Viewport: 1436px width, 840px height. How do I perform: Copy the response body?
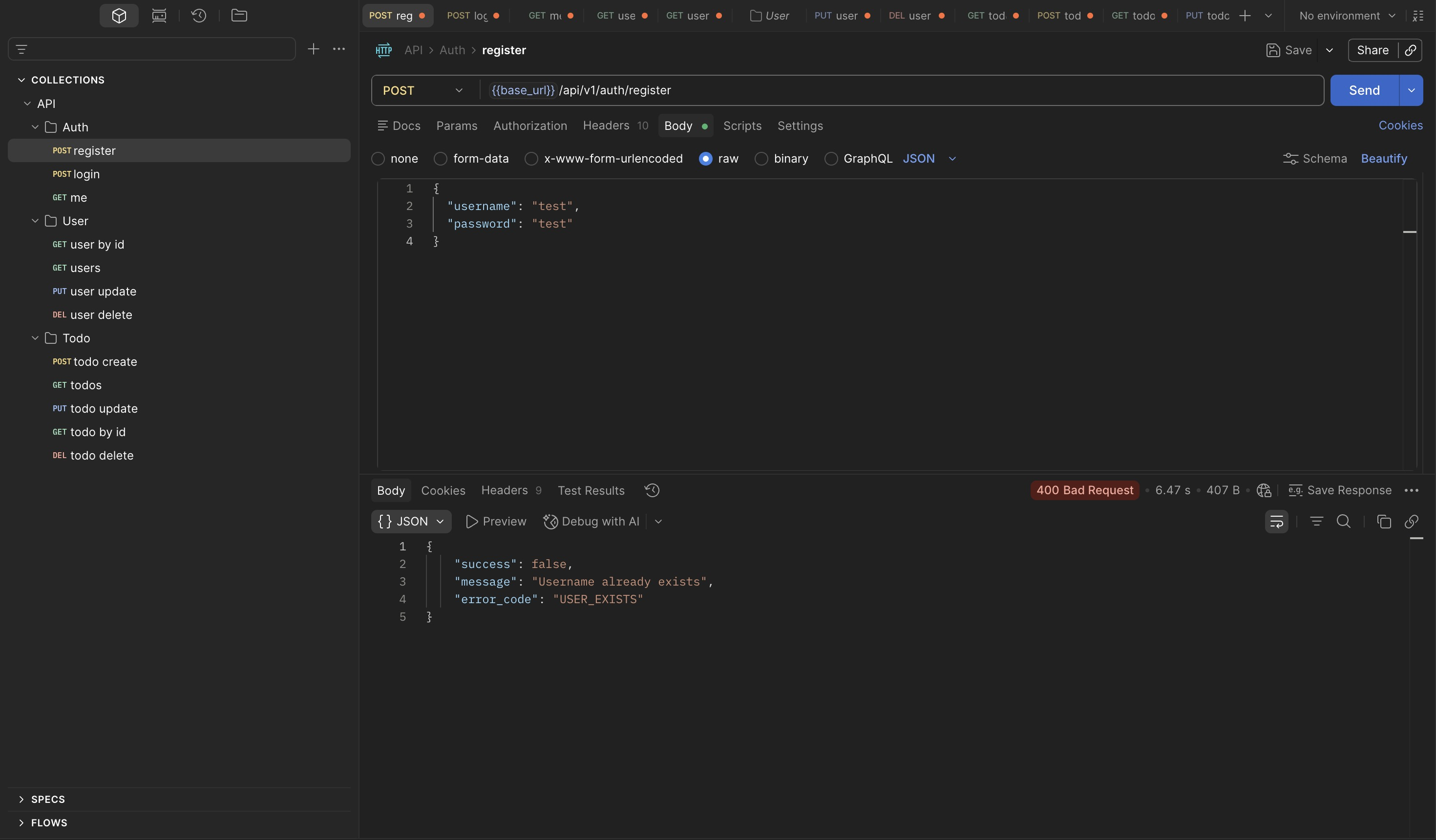coord(1384,522)
